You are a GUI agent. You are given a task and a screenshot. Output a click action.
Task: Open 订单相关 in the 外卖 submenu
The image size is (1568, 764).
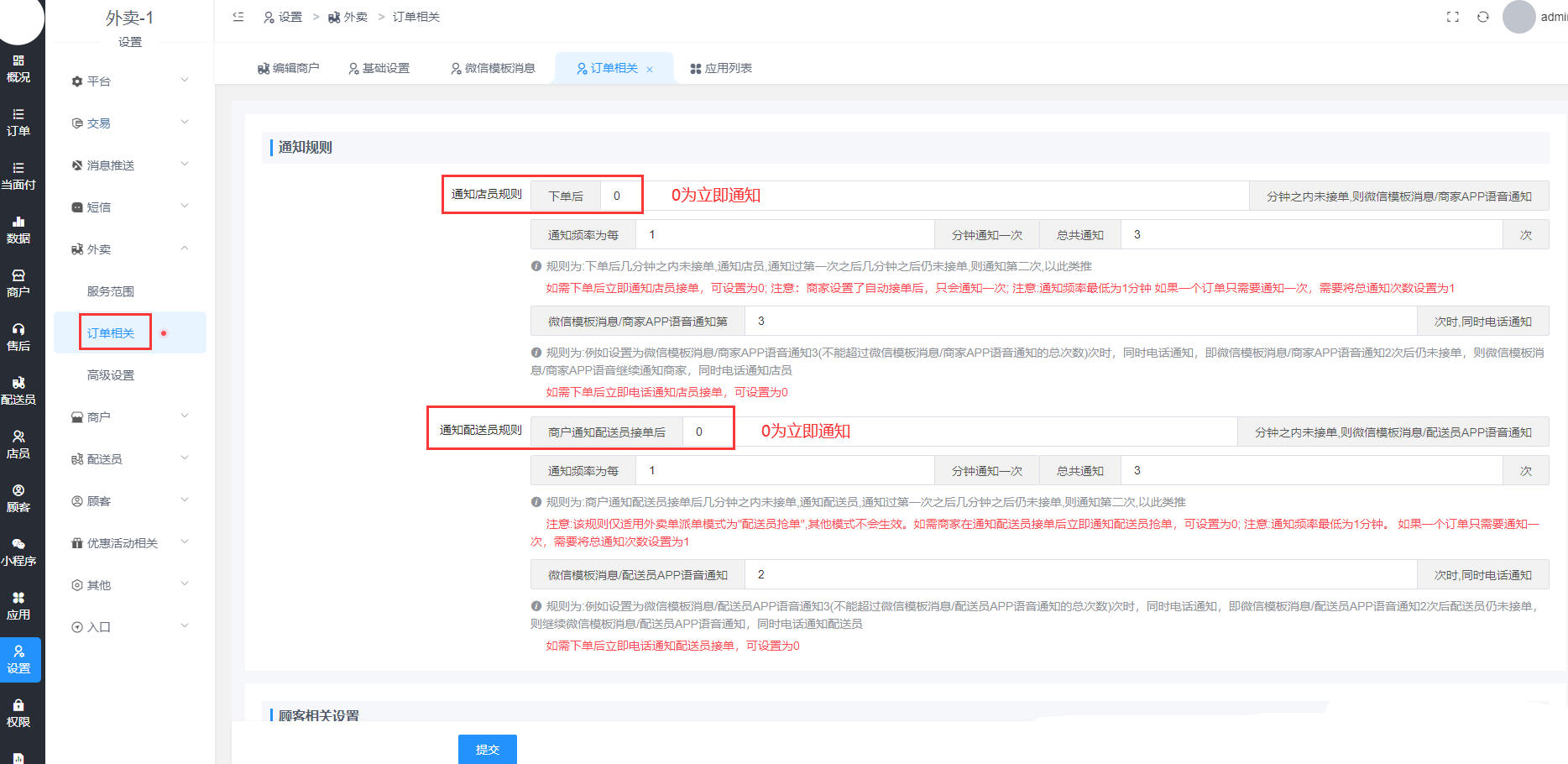(130, 333)
